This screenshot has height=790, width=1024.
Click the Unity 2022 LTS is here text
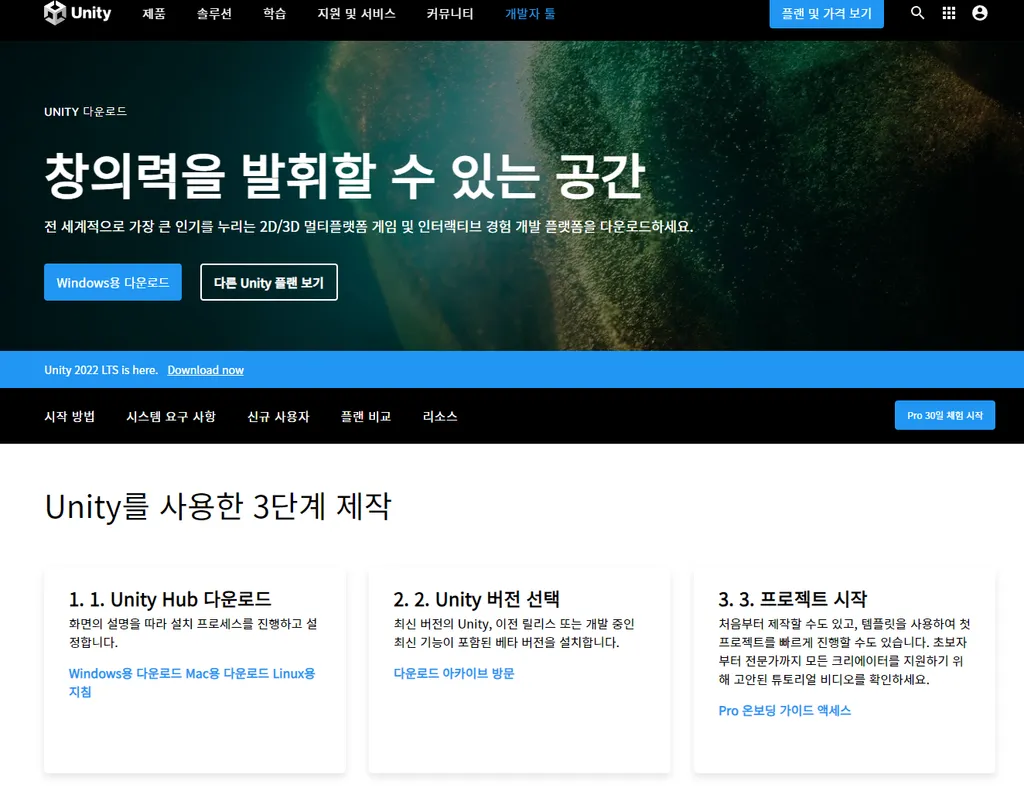pos(101,370)
